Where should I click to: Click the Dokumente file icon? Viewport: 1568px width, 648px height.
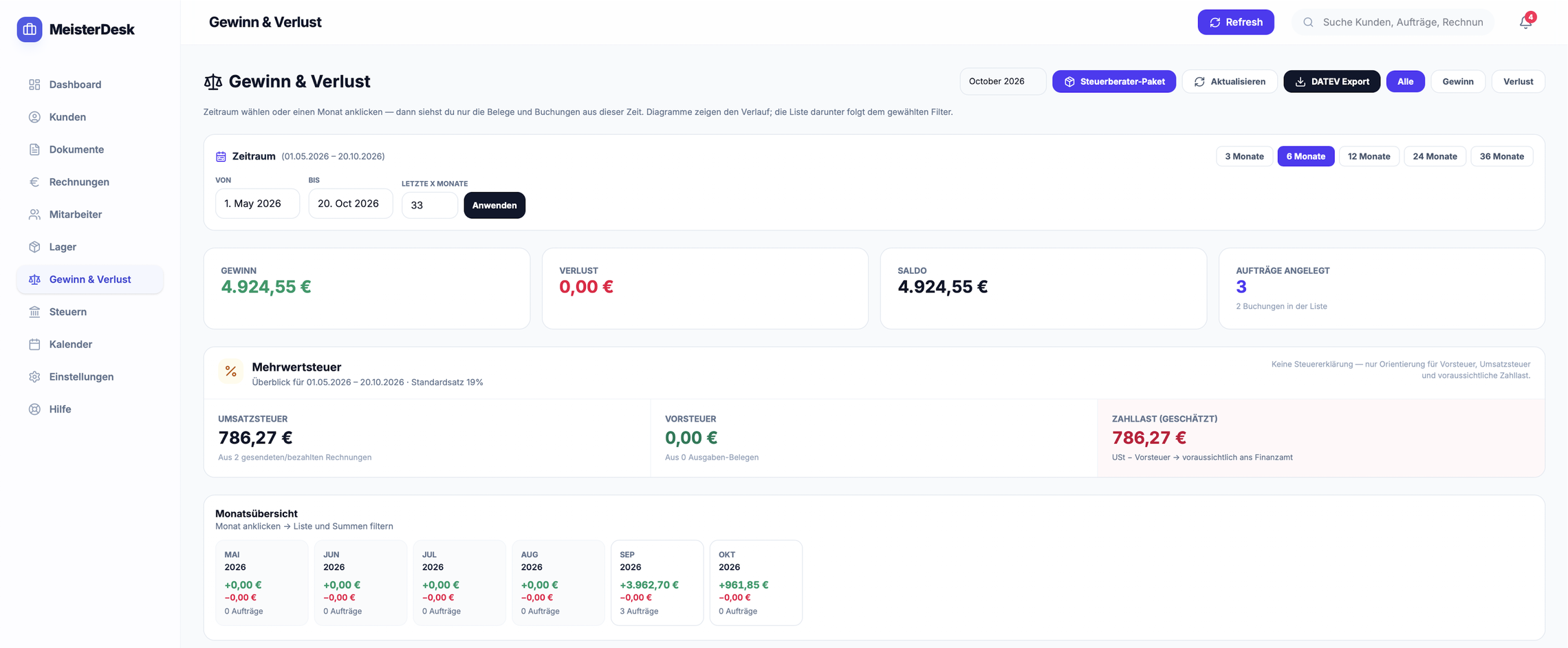pos(34,149)
